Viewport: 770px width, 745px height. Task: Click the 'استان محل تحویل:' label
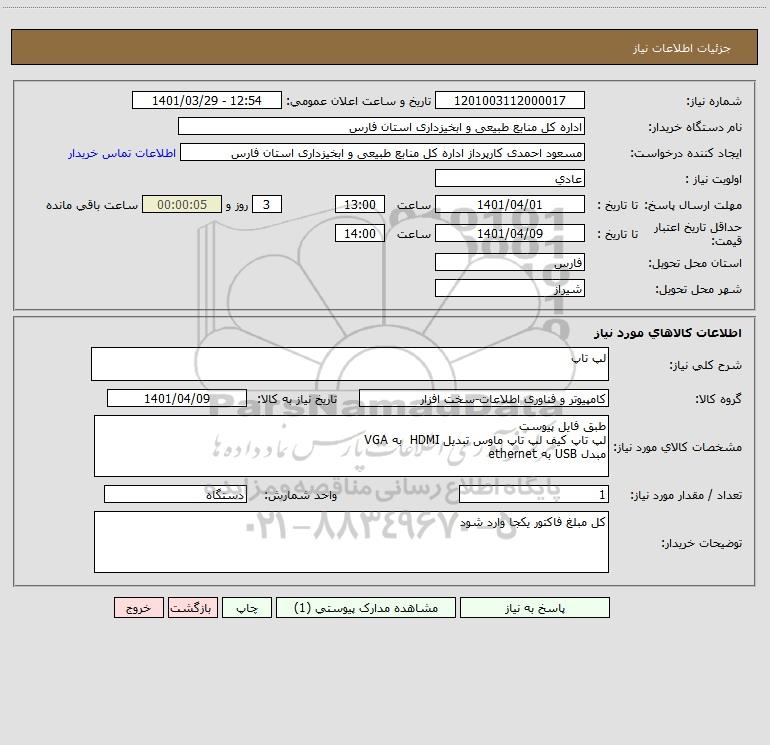click(695, 263)
